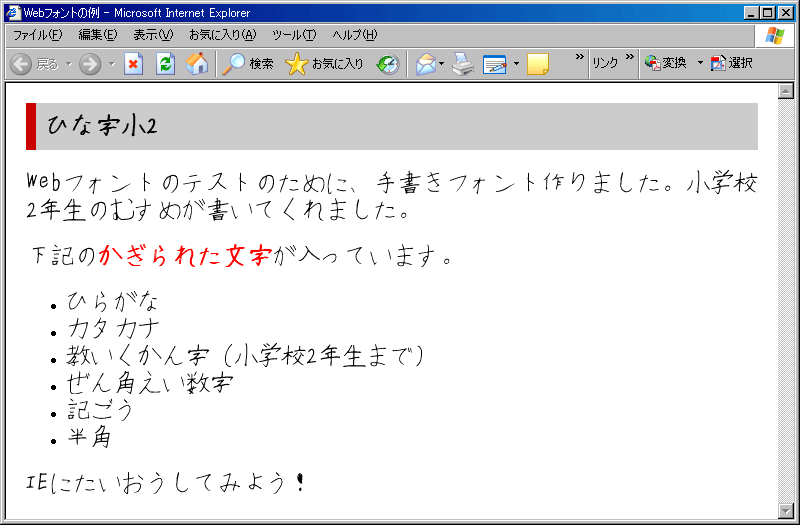The height and width of the screenshot is (525, 800).
Task: Click the Mail envelope icon
Action: (x=426, y=64)
